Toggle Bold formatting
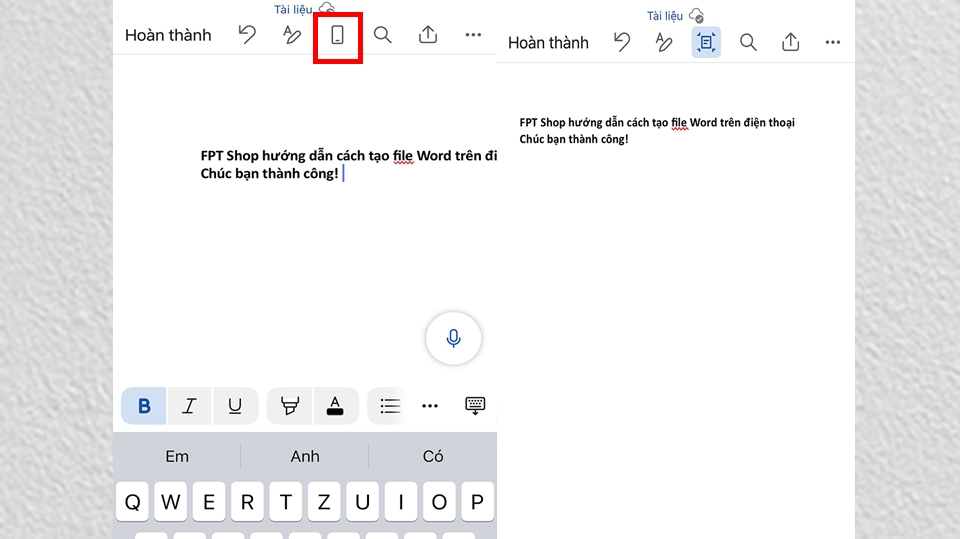The height and width of the screenshot is (539, 960). (144, 405)
